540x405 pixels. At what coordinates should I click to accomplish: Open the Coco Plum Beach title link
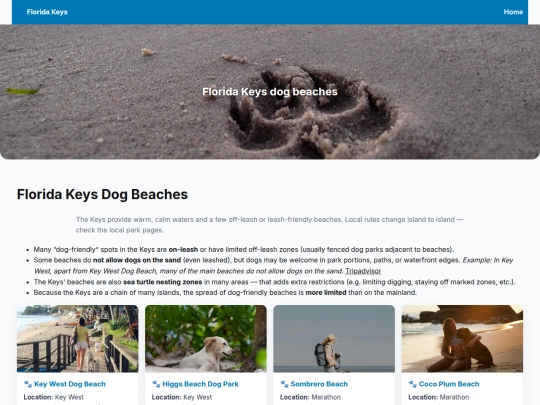point(449,384)
